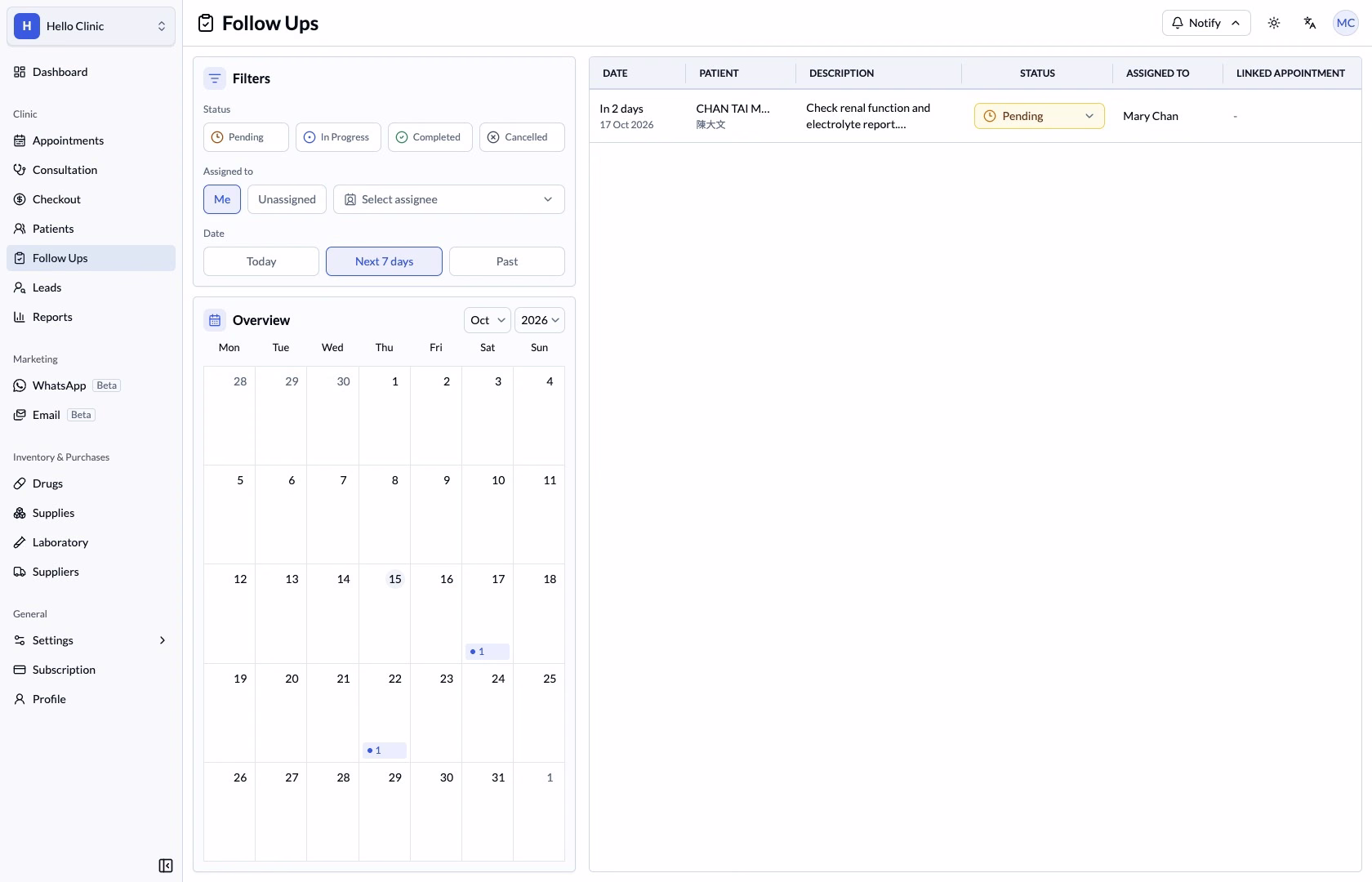The height and width of the screenshot is (882, 1372).
Task: Open the Select assignee dropdown
Action: point(449,199)
